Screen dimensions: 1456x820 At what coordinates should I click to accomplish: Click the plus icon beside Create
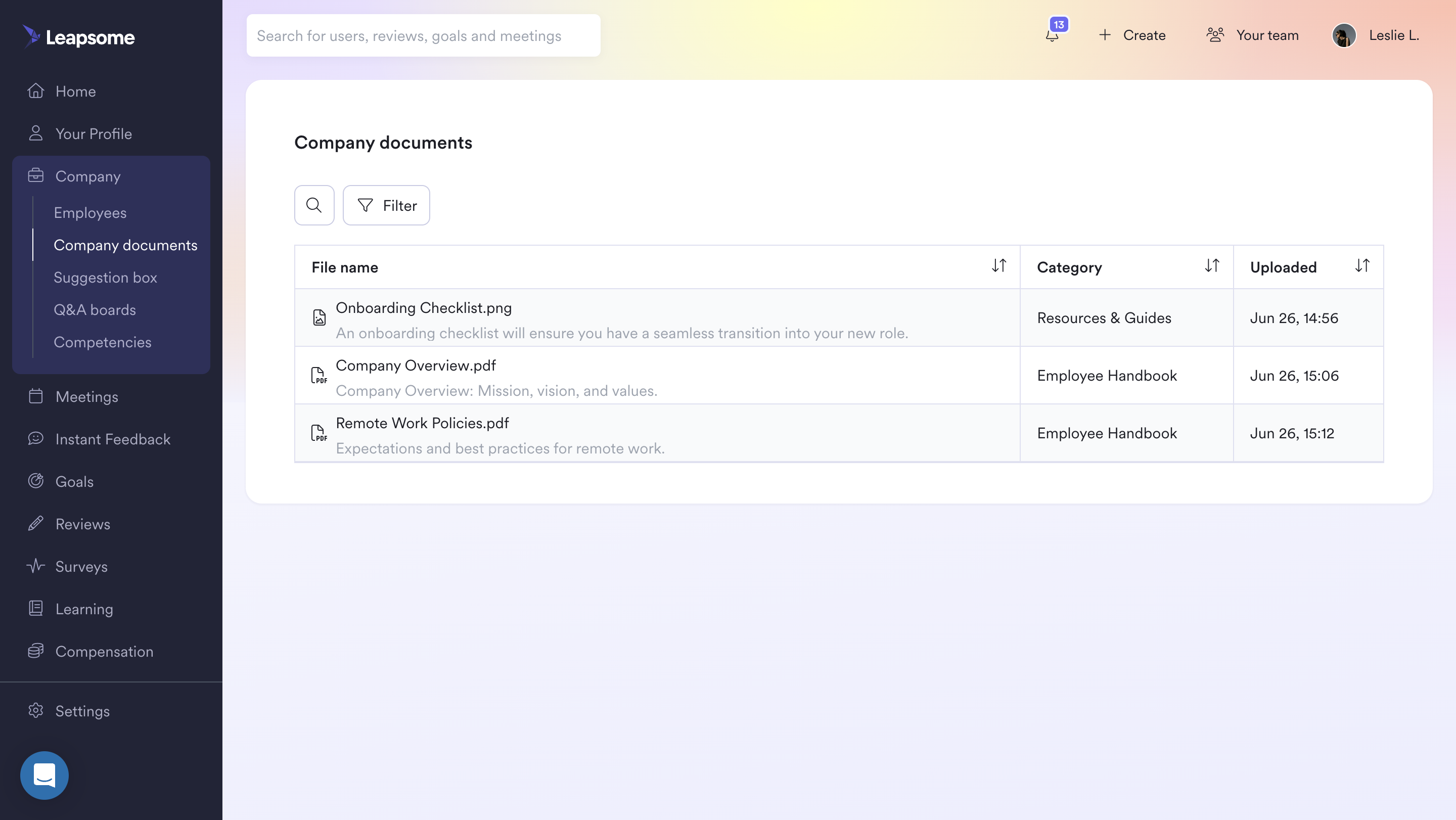(1105, 35)
